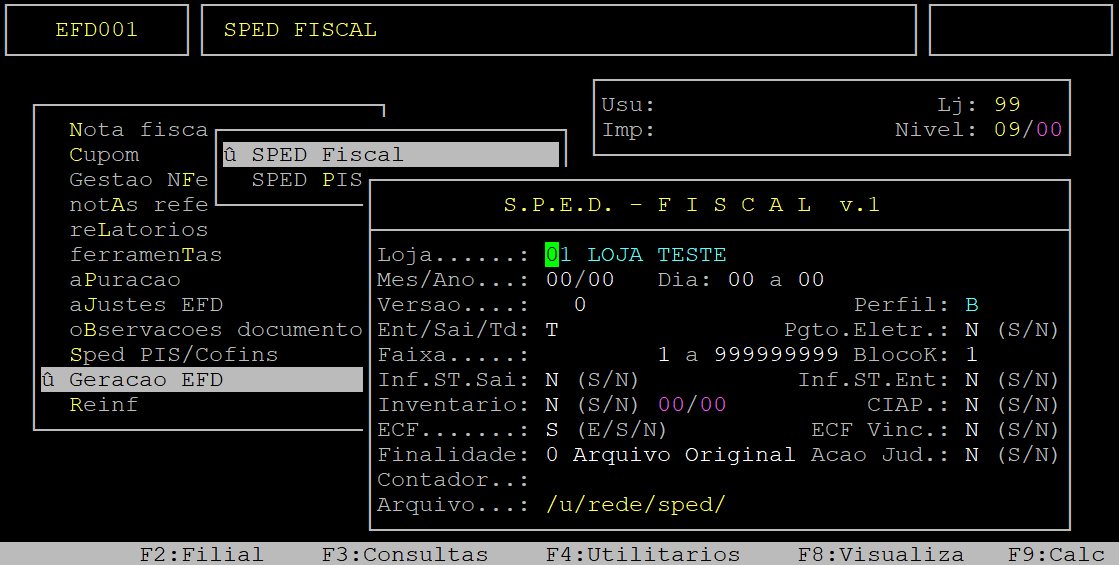Select ferramenTas menu entry

tap(146, 255)
